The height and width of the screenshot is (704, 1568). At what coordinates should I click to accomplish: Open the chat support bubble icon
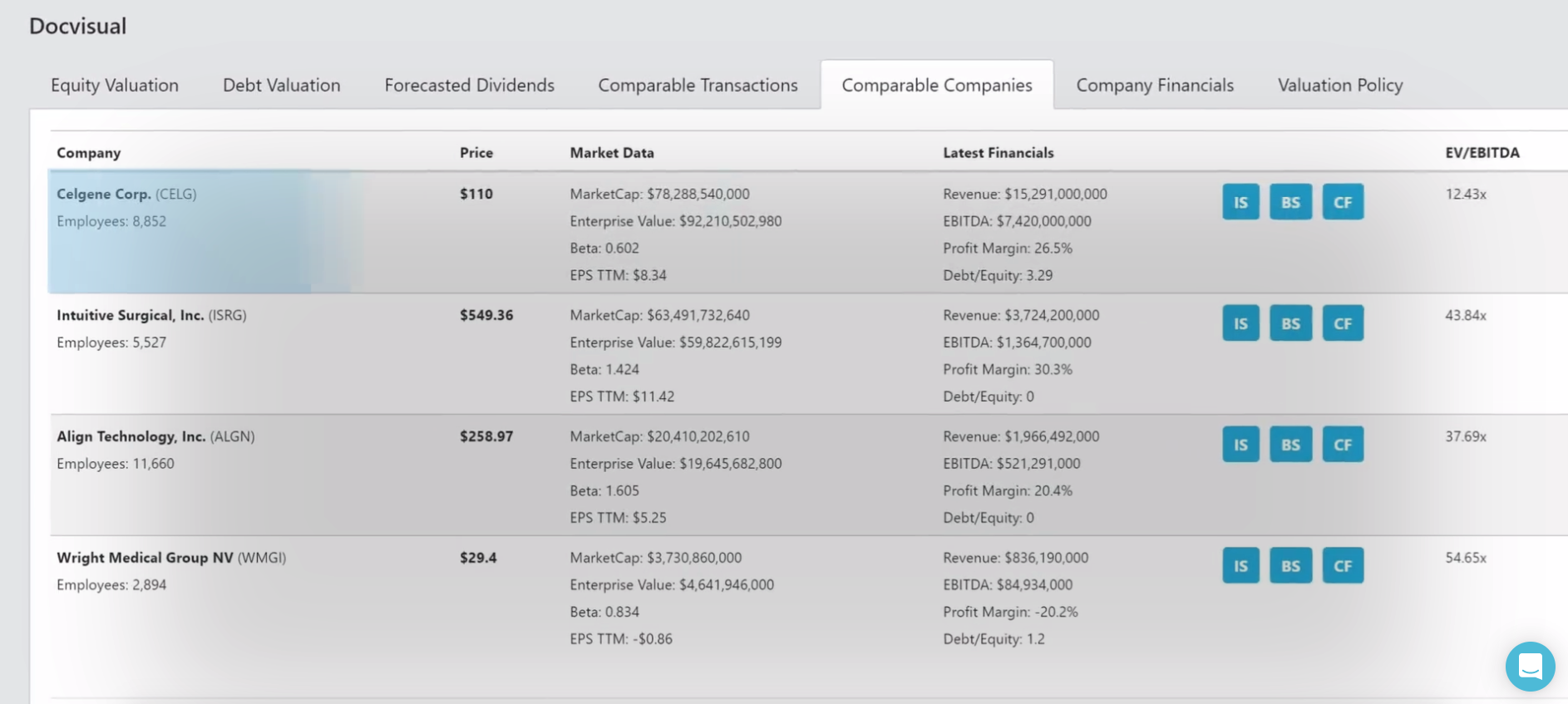[x=1530, y=666]
